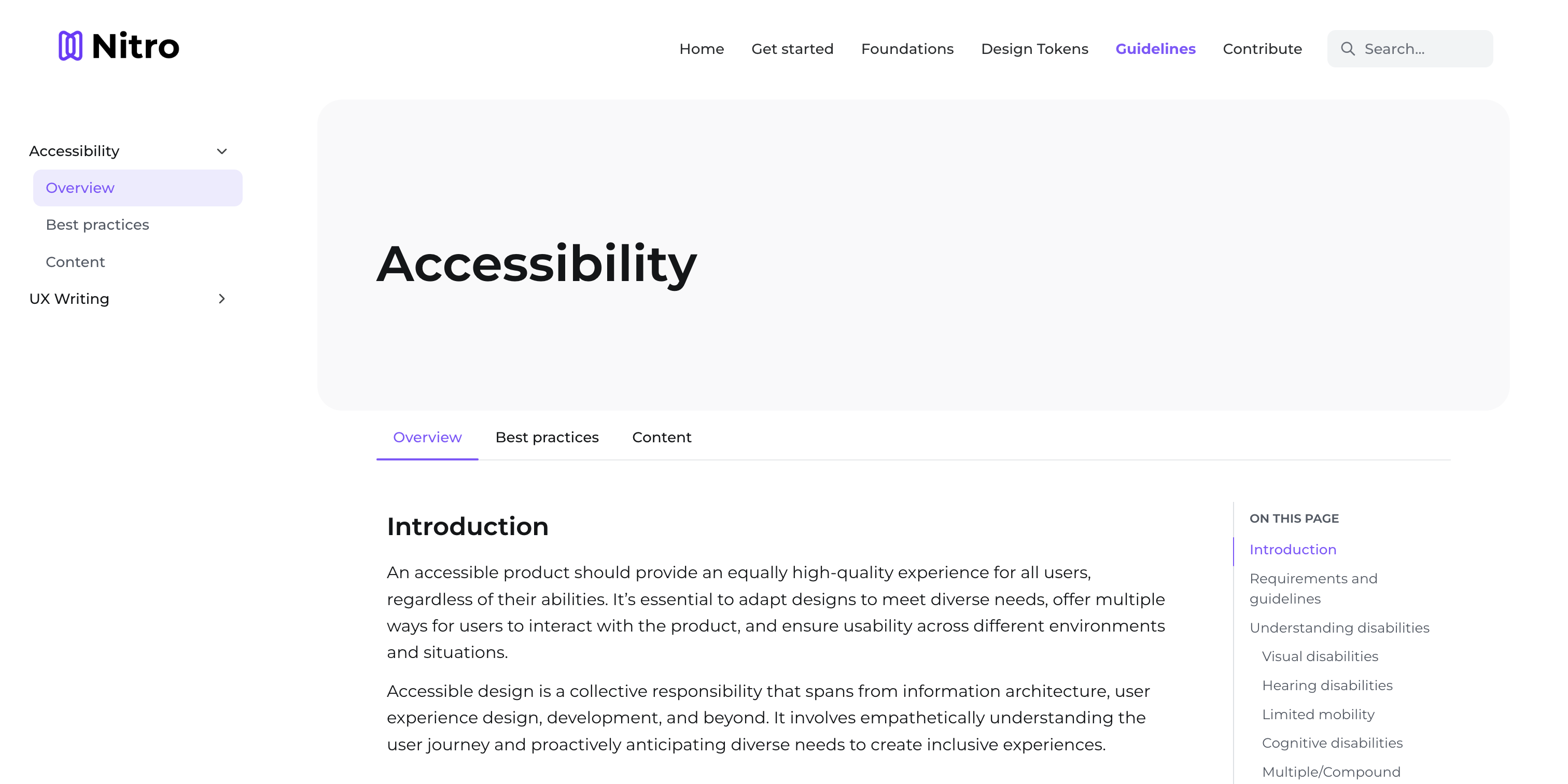This screenshot has height=784, width=1568.
Task: Collapse the Accessibility sidebar section chevron
Action: click(x=222, y=151)
